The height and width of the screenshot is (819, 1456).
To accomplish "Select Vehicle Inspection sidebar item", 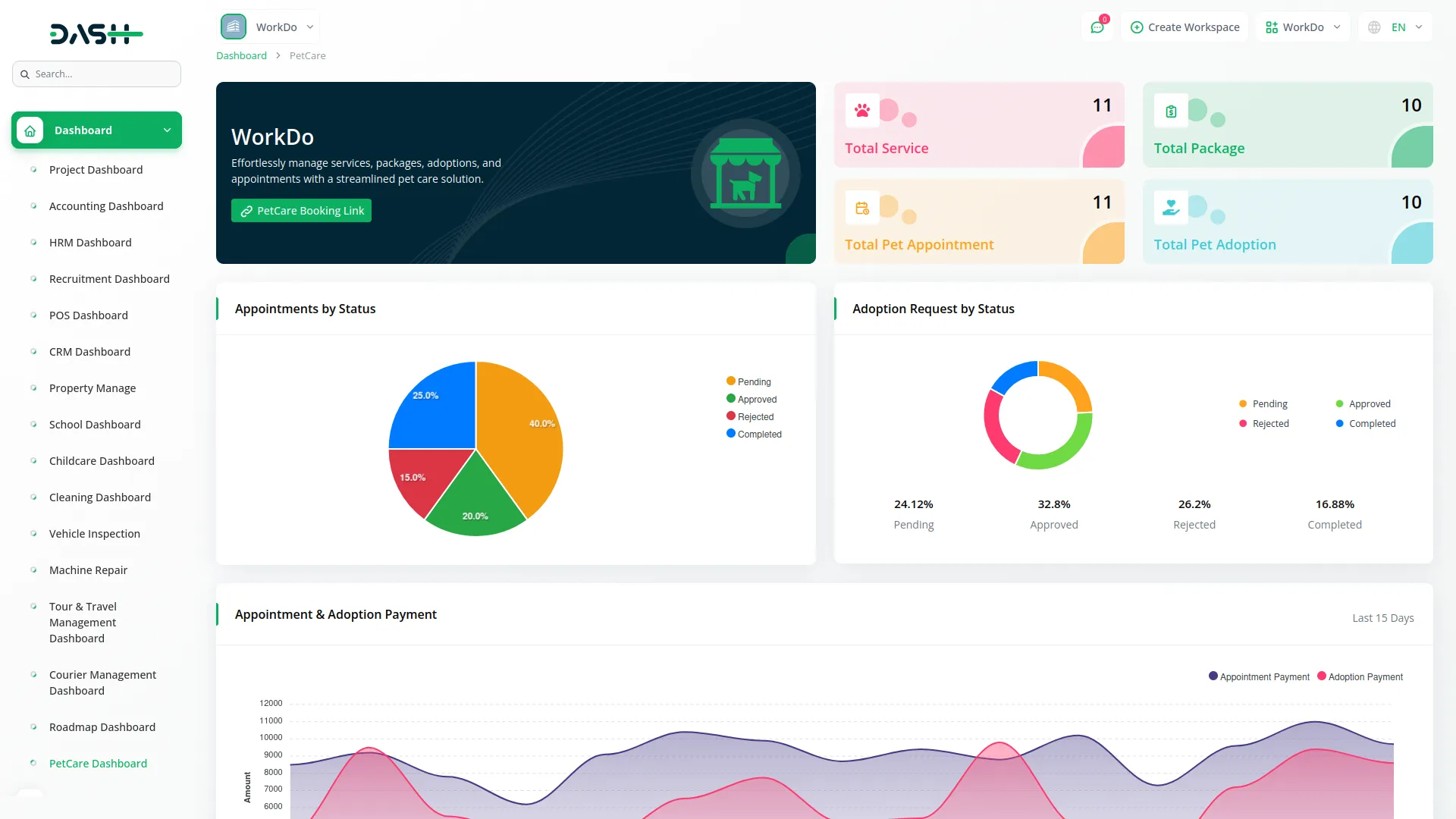I will 95,534.
